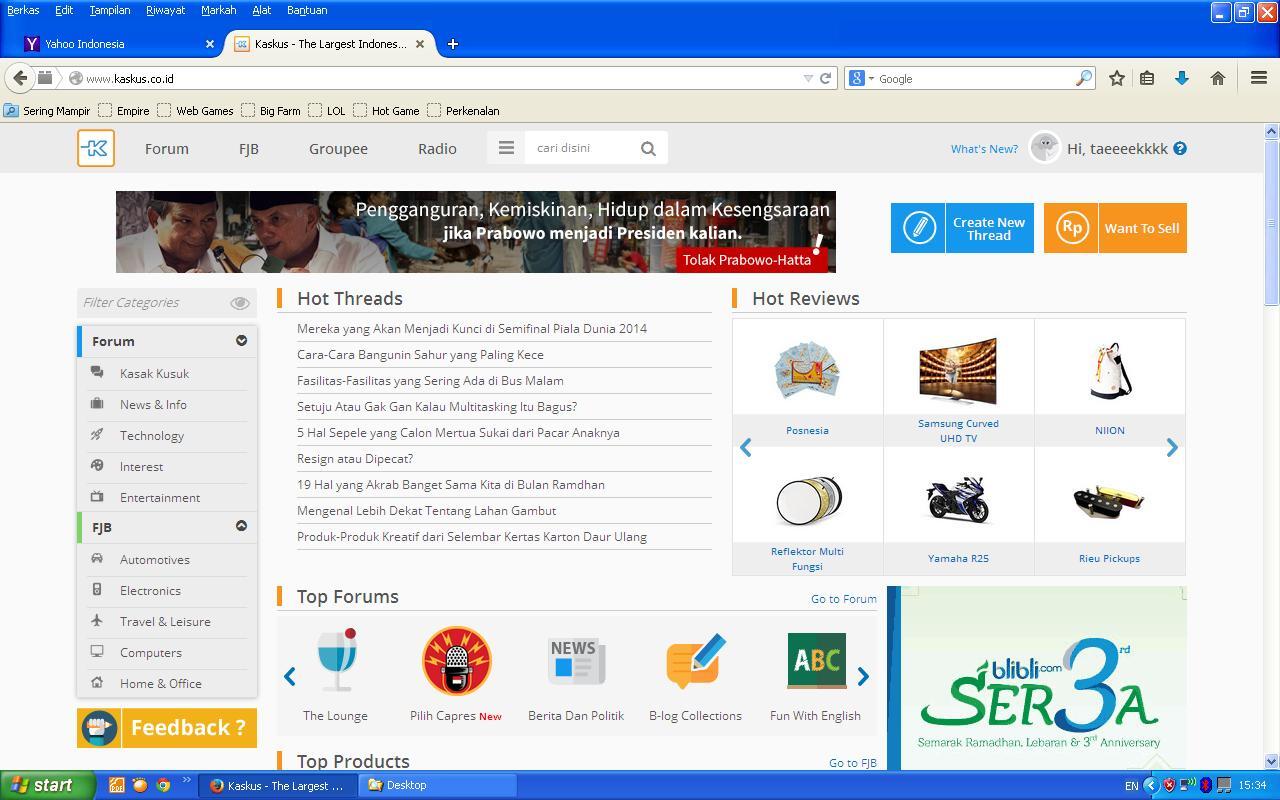Open the hamburger list icon beside search box
This screenshot has height=800, width=1280.
(x=506, y=148)
